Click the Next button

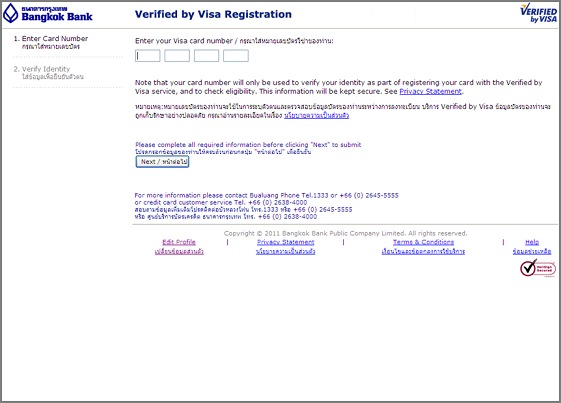pyautogui.click(x=162, y=162)
